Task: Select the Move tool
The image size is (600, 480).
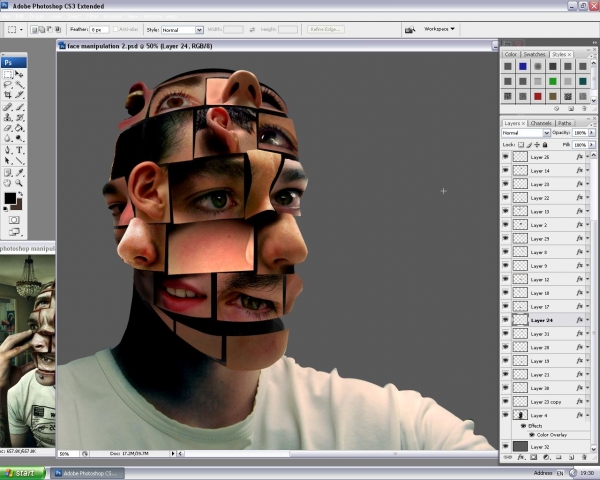Action: [x=19, y=74]
